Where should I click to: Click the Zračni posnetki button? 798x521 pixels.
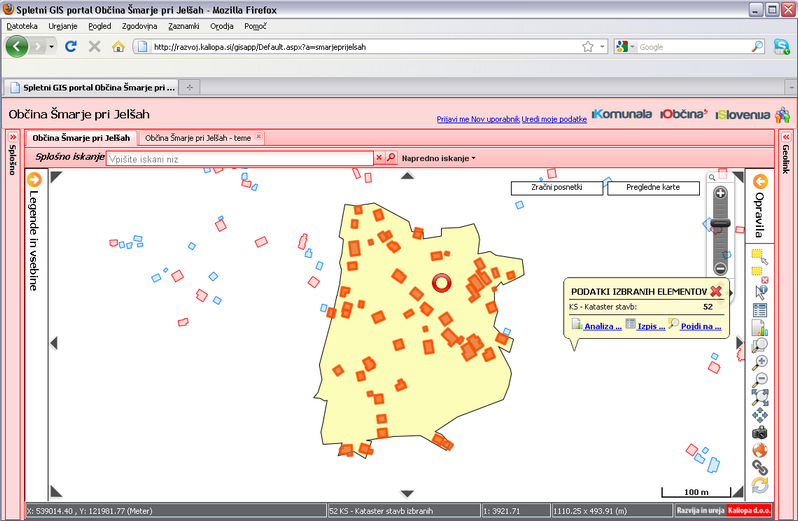[x=556, y=187]
